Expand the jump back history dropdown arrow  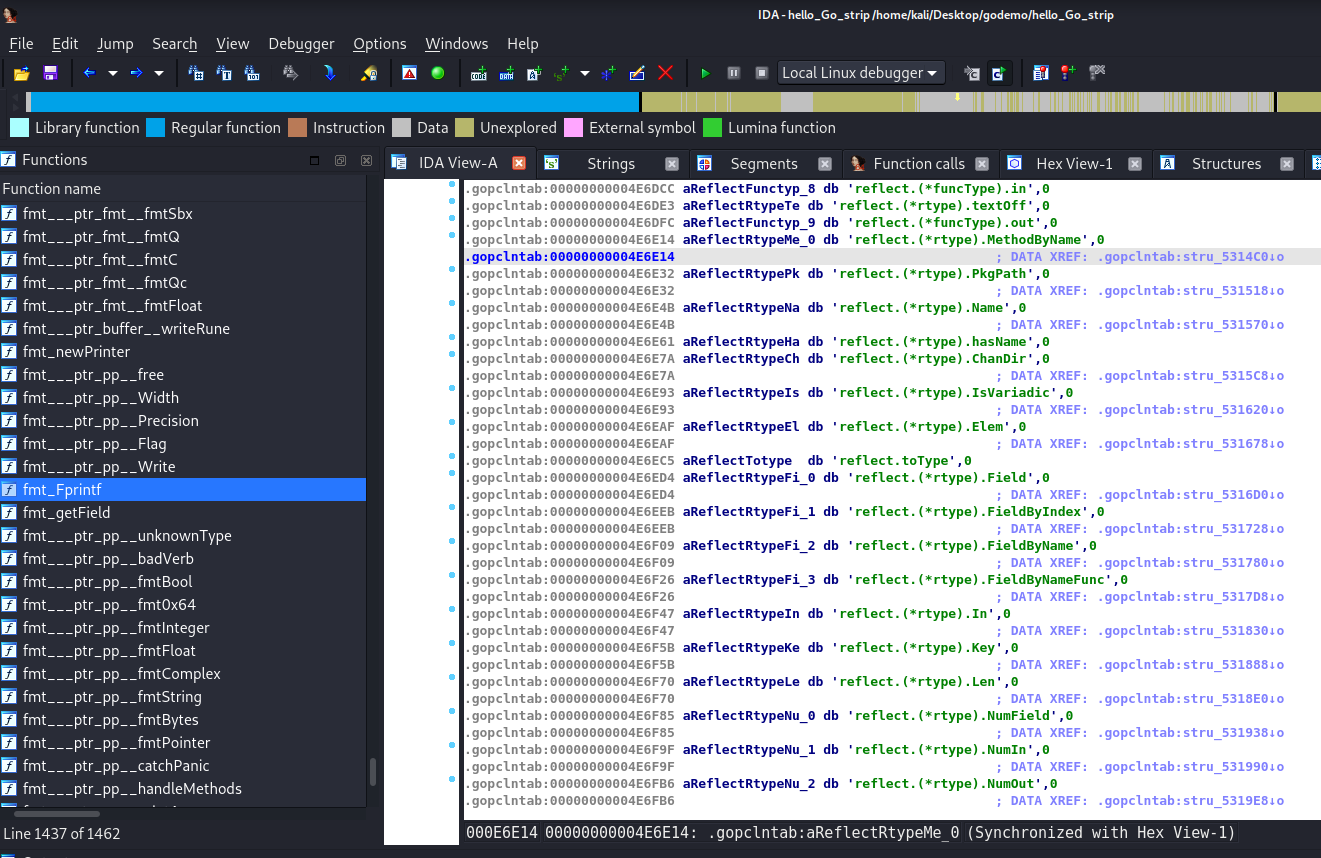click(x=113, y=73)
